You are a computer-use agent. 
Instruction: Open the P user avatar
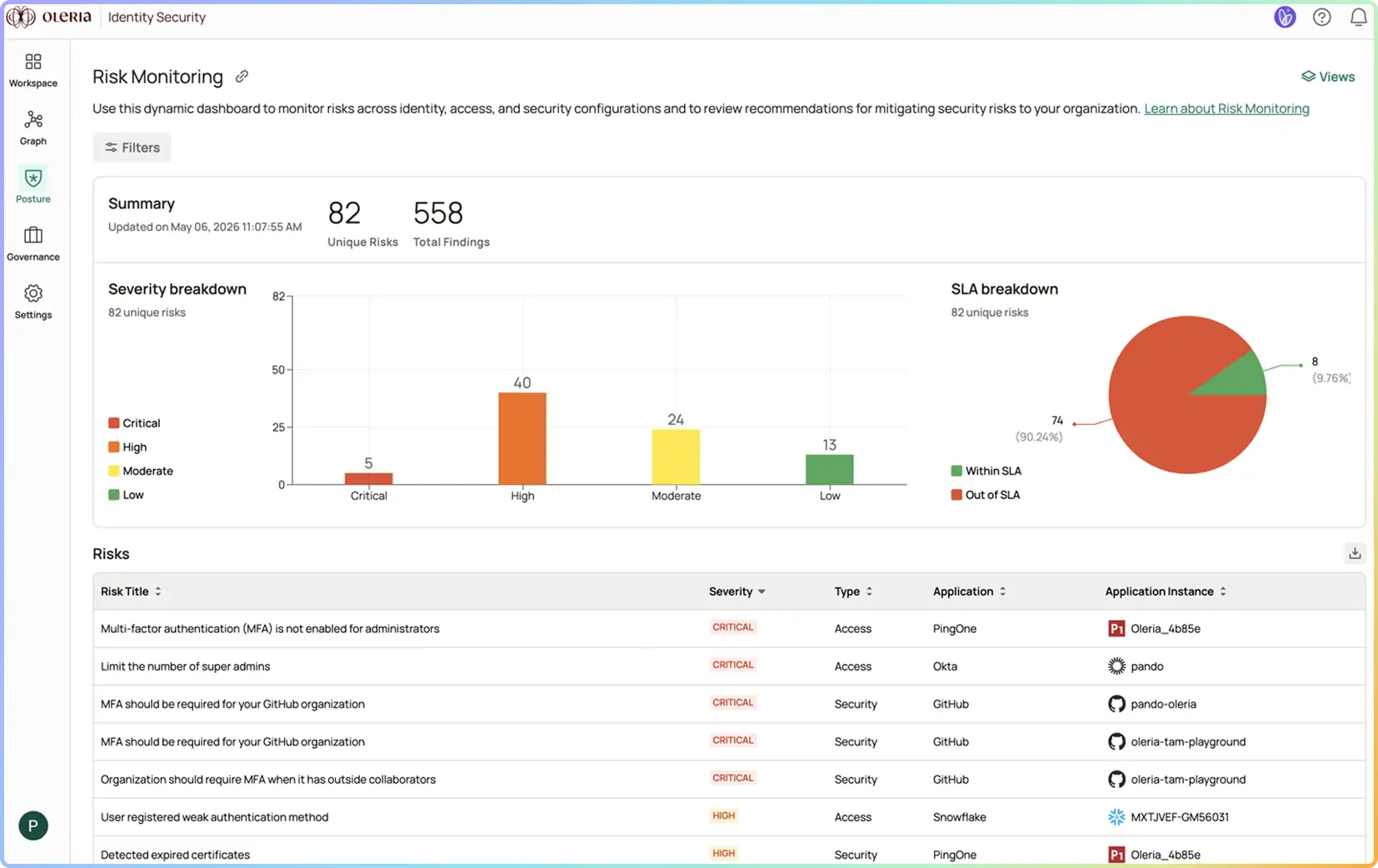tap(33, 826)
